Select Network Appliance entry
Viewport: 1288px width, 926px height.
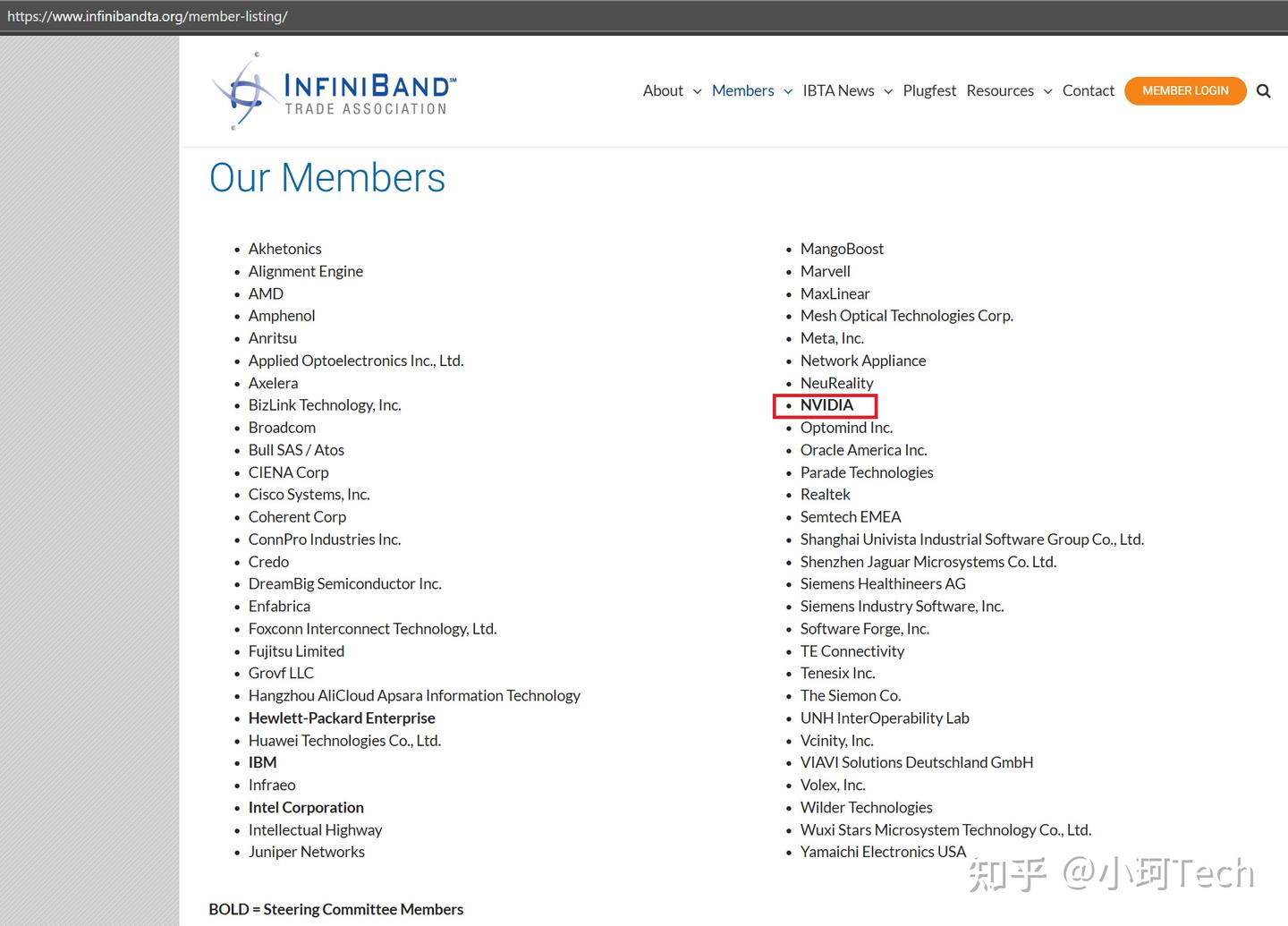(863, 361)
